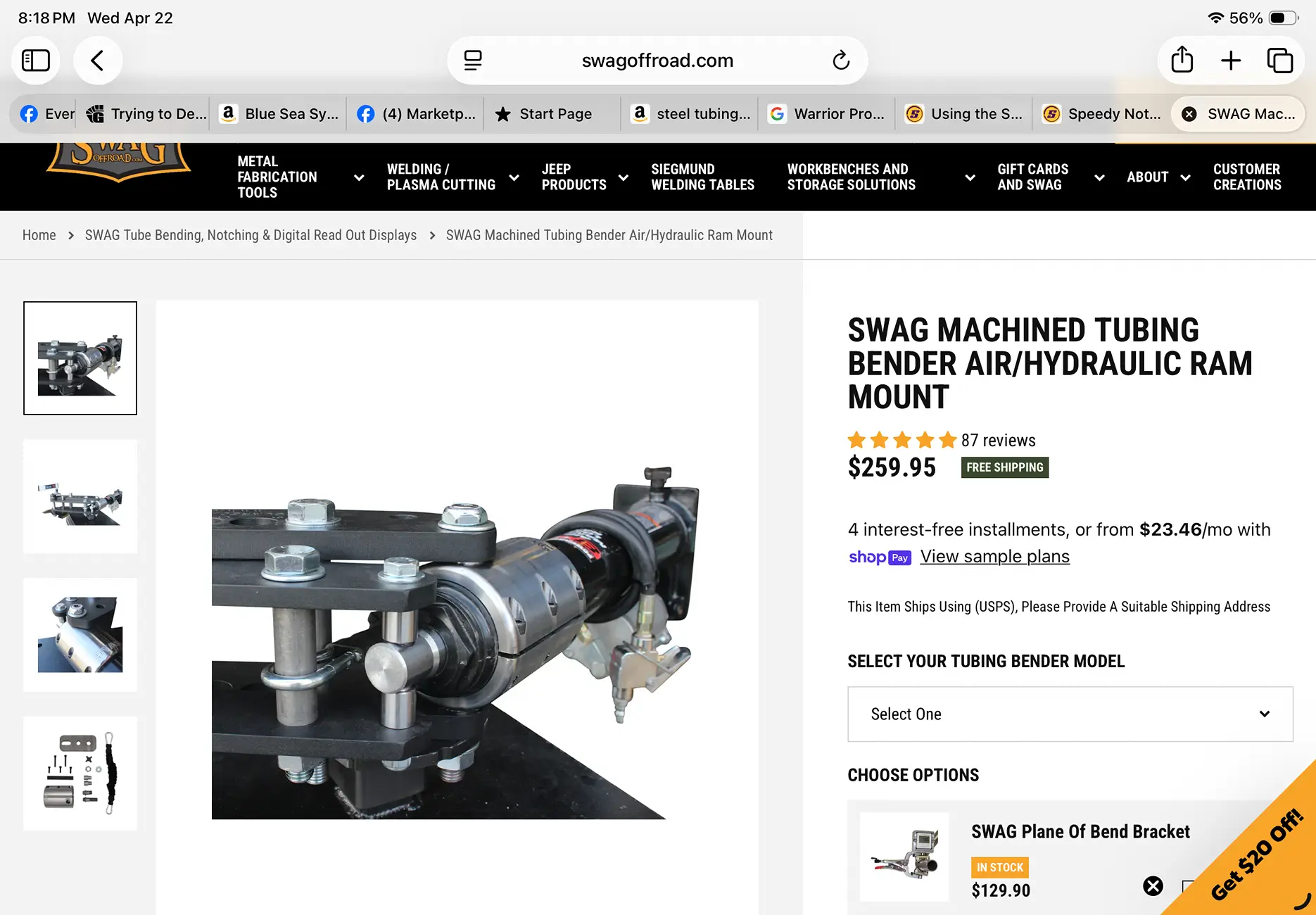Viewport: 1316px width, 915px height.
Task: Open Customer Creations menu
Action: coord(1247,177)
